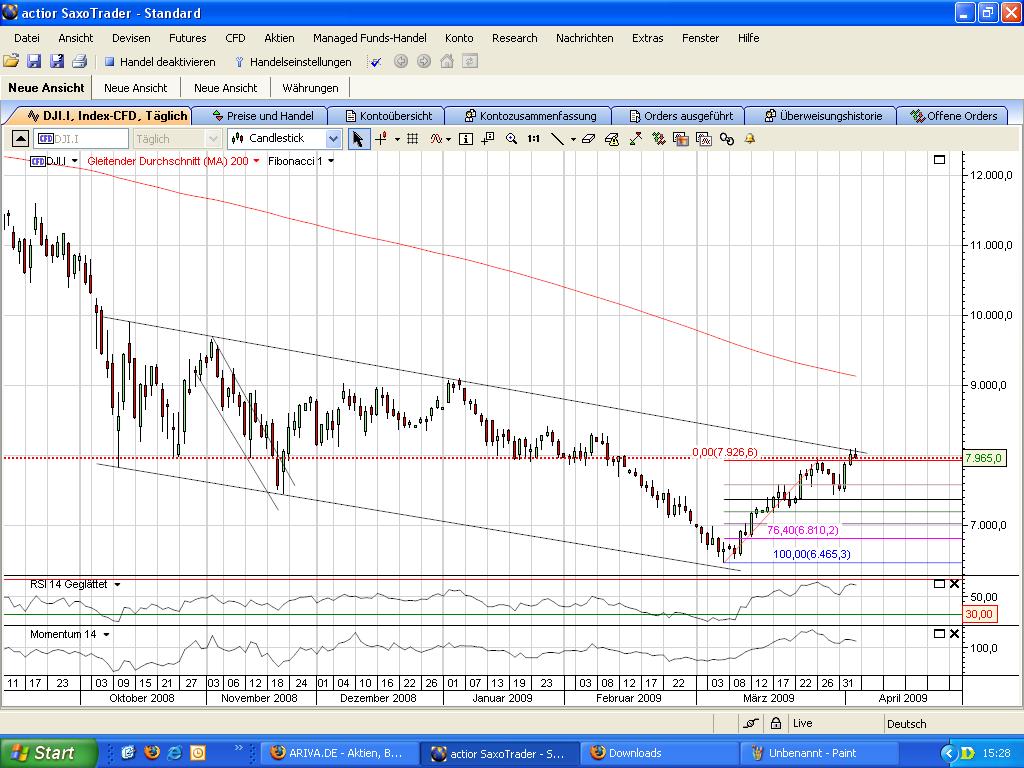Toggle the chart grid icon
The image size is (1024, 768).
[x=413, y=138]
